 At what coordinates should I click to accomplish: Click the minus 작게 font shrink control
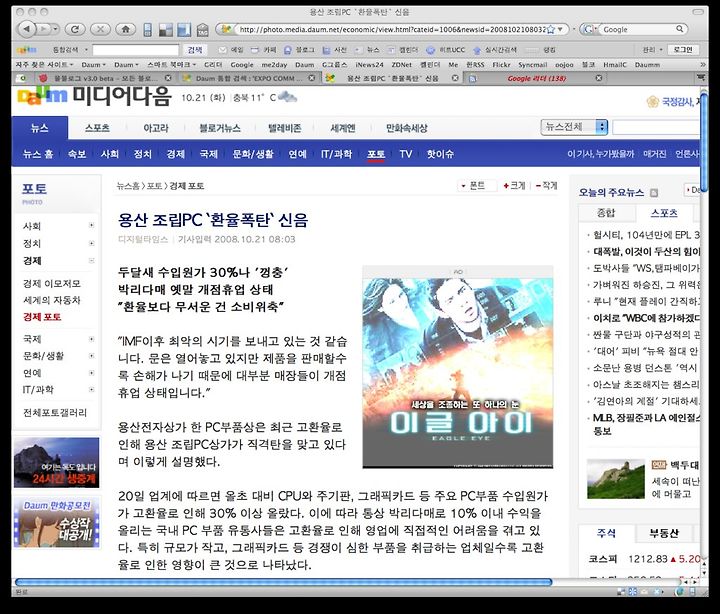(x=546, y=186)
